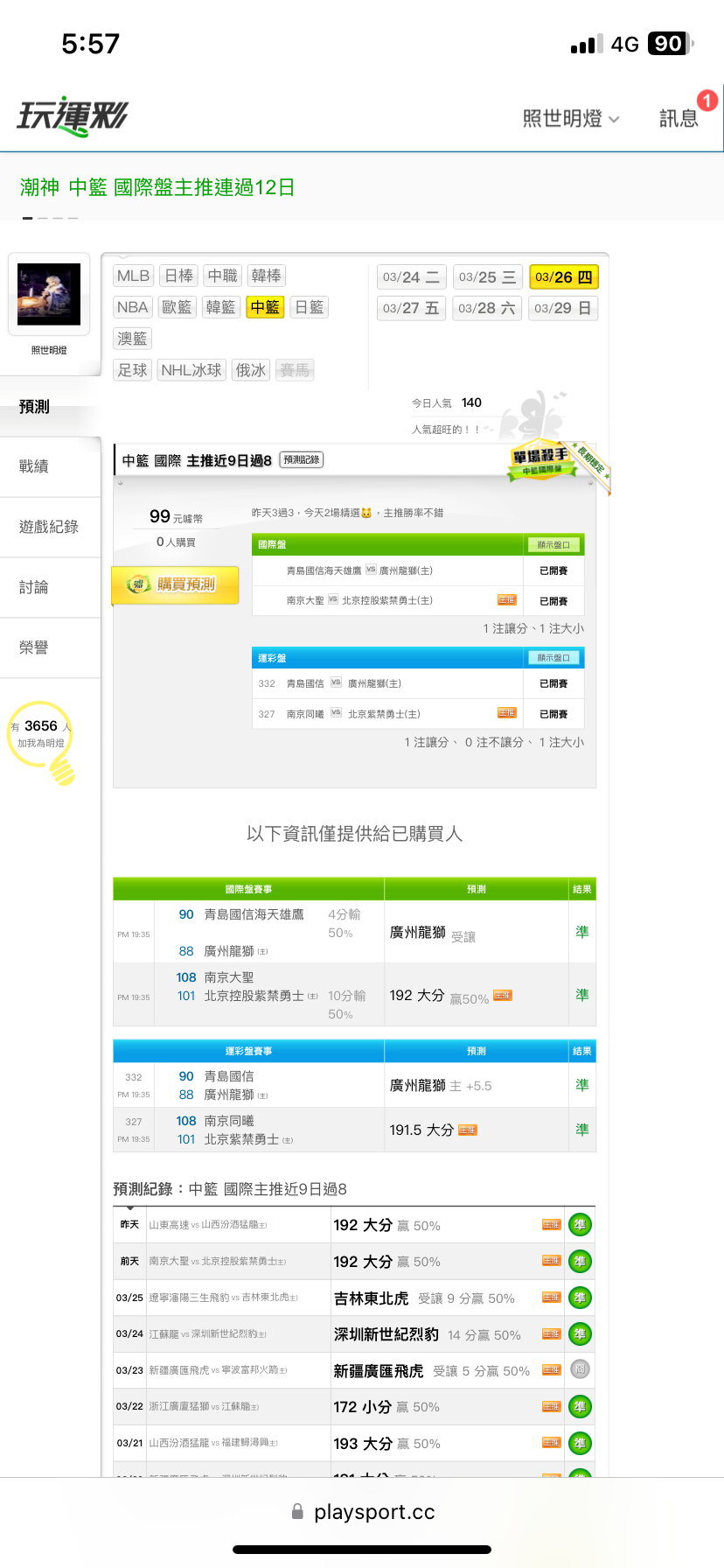This screenshot has width=724, height=1568.
Task: Open 照世明燈 profile avatar
Action: [49, 296]
